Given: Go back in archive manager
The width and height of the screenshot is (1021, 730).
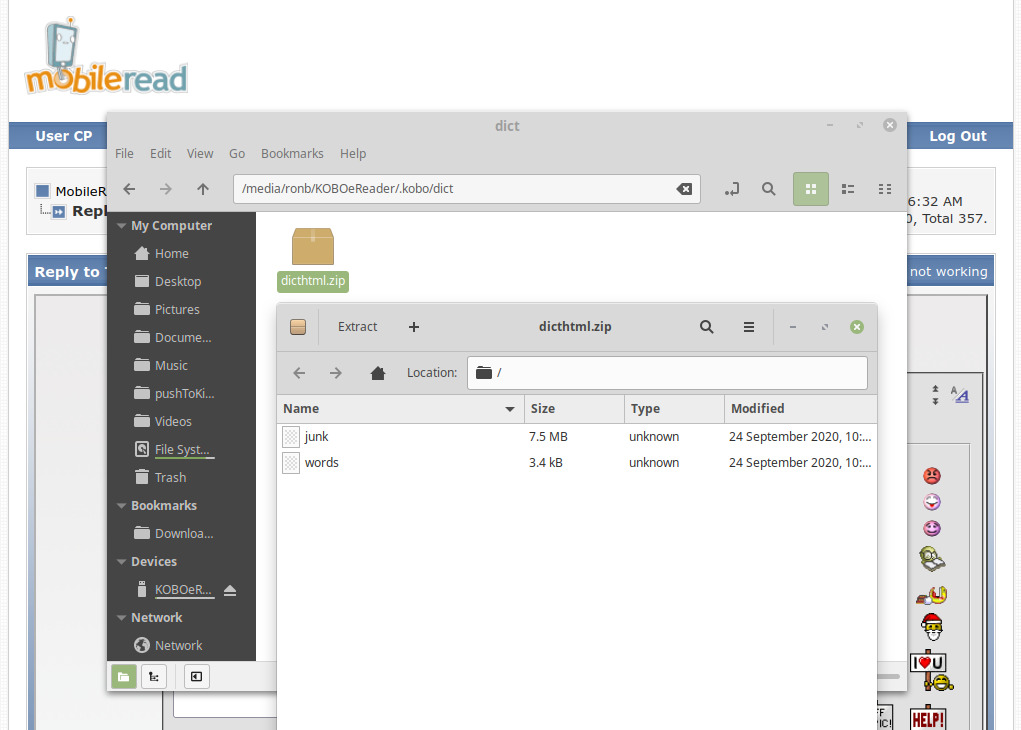Looking at the screenshot, I should point(300,373).
